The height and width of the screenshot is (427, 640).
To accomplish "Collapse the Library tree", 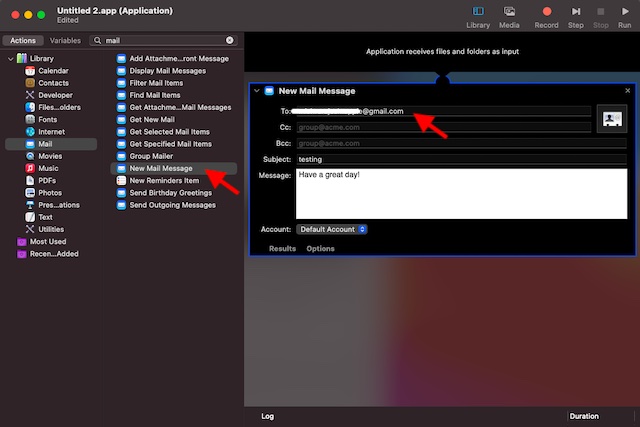I will coord(11,59).
